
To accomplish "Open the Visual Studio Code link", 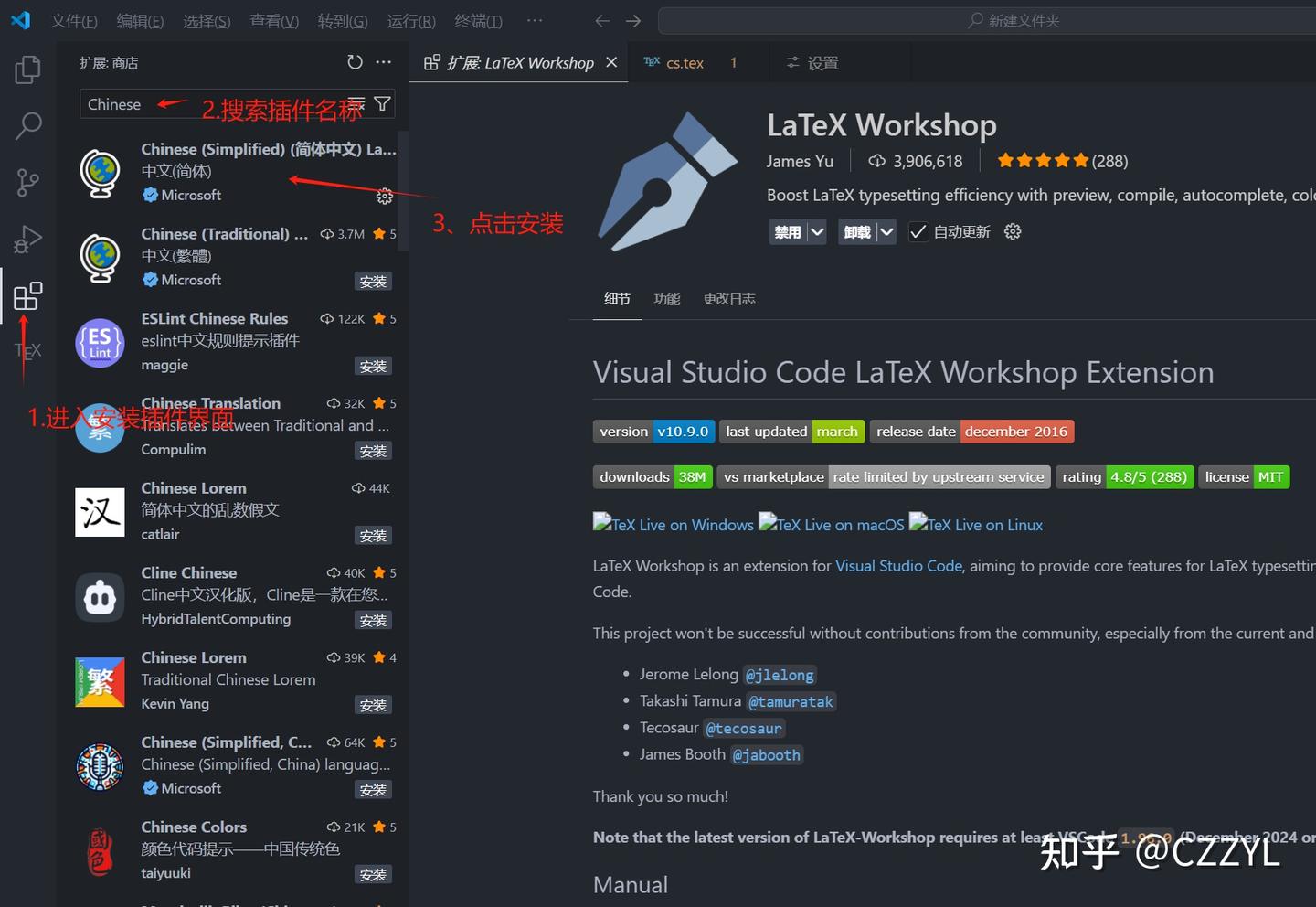I will [x=898, y=565].
